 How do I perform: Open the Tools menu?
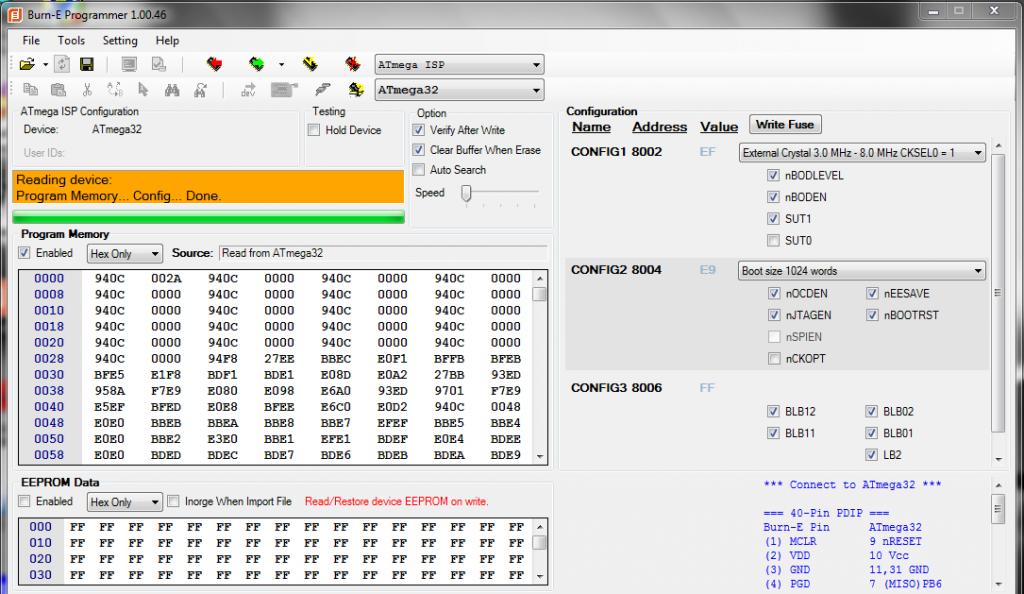point(71,41)
